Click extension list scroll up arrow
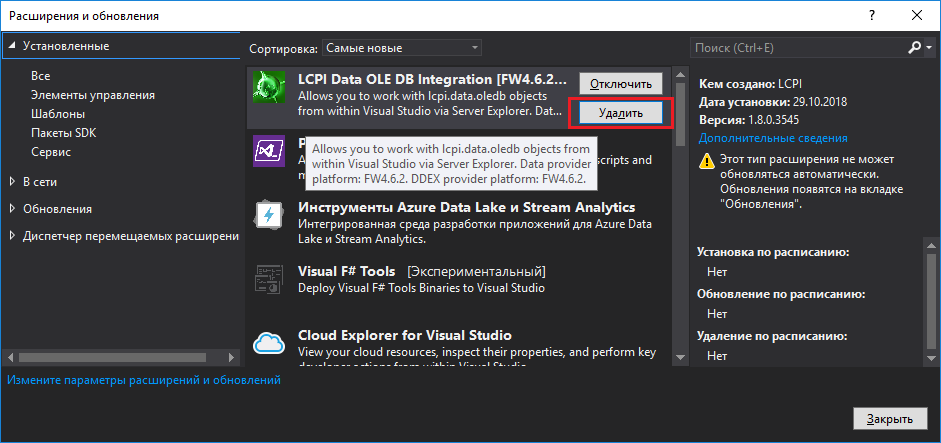The width and height of the screenshot is (941, 443). pyautogui.click(x=681, y=76)
